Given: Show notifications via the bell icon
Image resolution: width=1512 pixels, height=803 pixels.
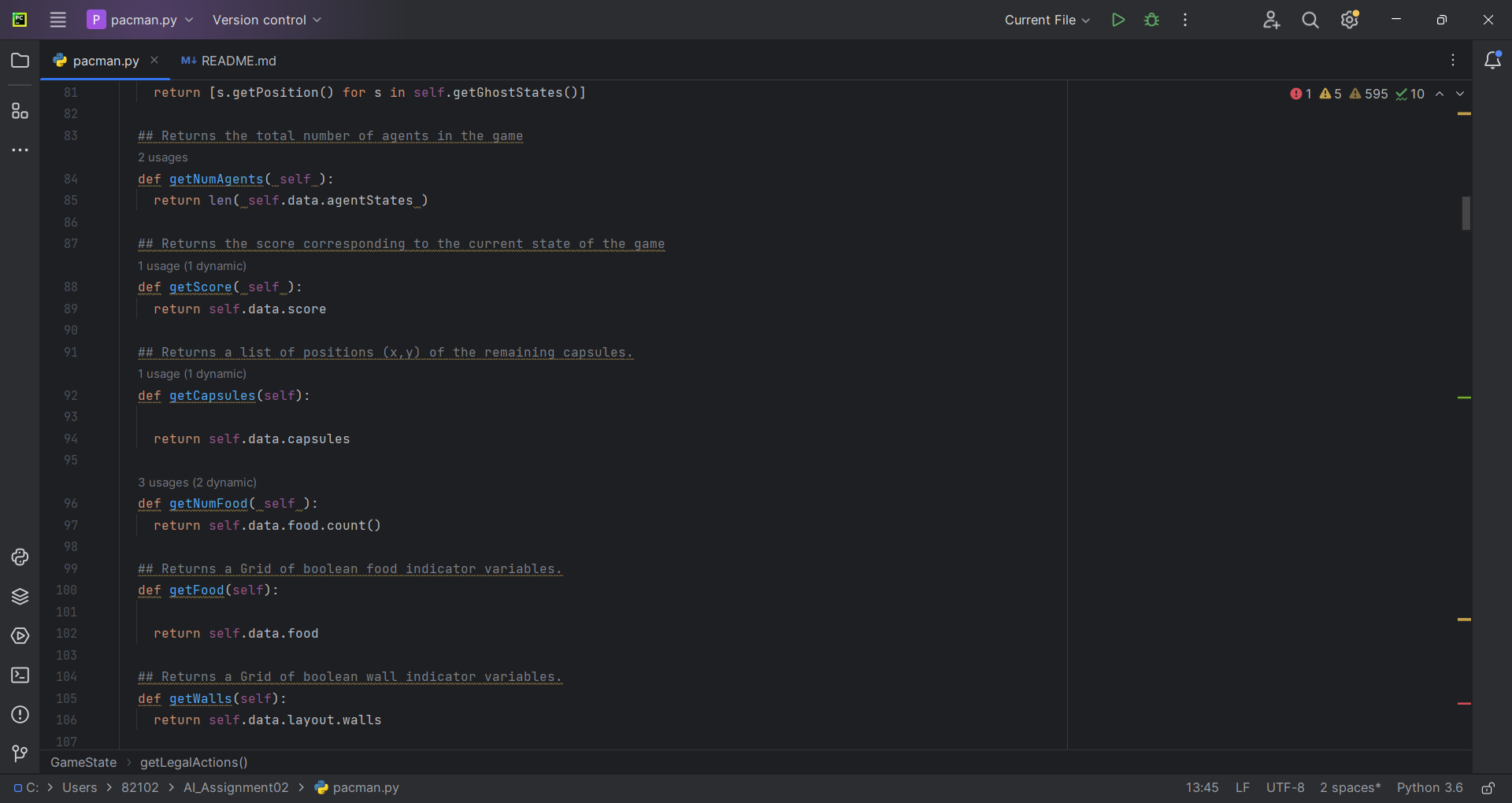Looking at the screenshot, I should tap(1493, 60).
